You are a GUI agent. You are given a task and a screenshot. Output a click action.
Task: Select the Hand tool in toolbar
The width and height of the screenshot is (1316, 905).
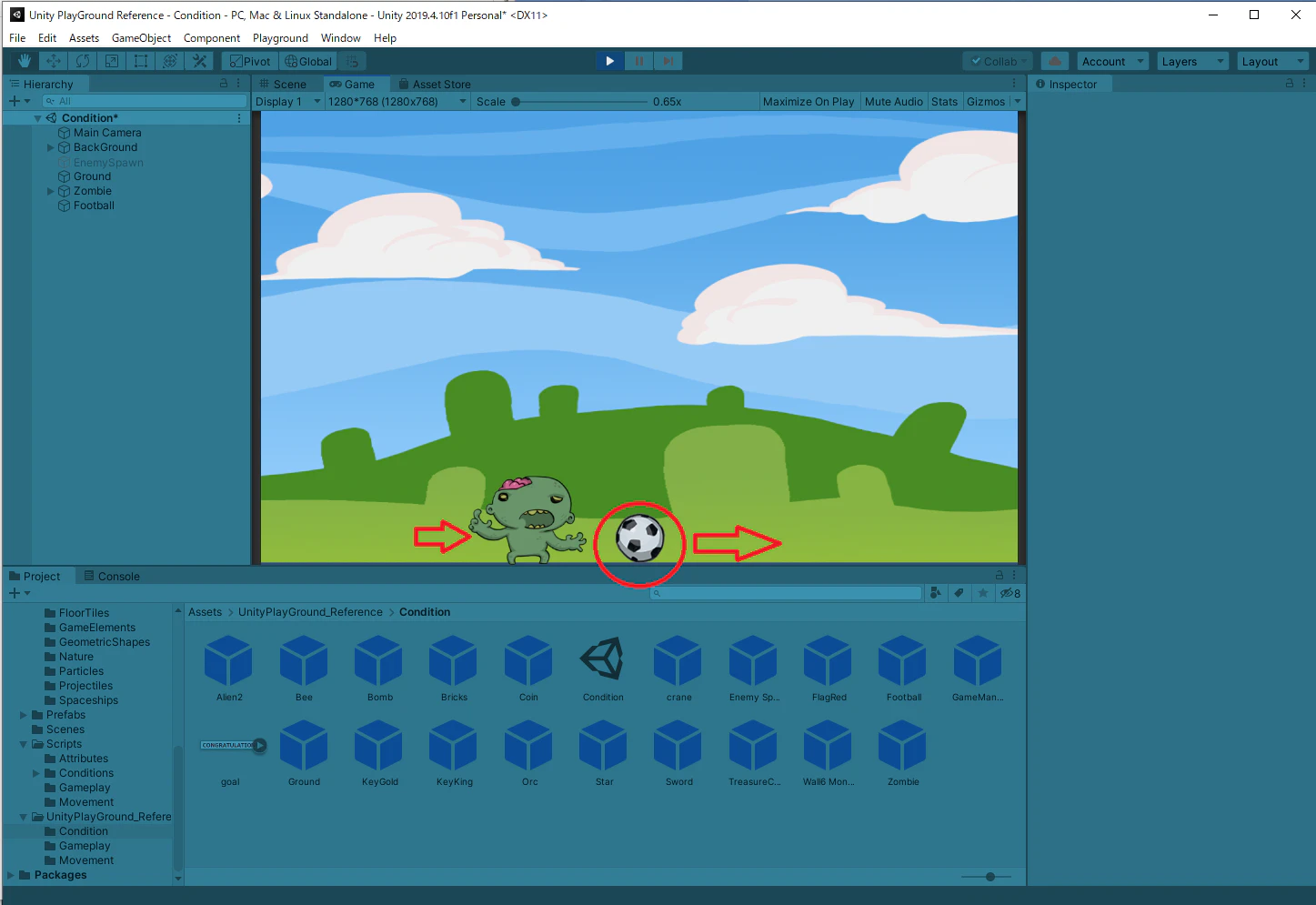(24, 61)
